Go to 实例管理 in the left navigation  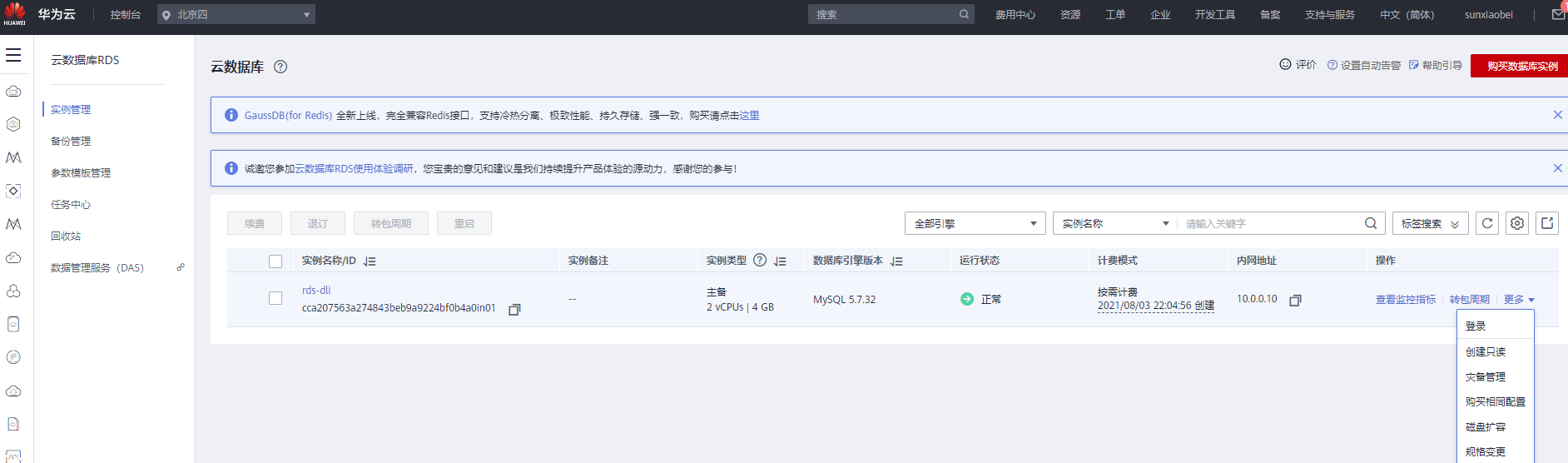coord(71,109)
